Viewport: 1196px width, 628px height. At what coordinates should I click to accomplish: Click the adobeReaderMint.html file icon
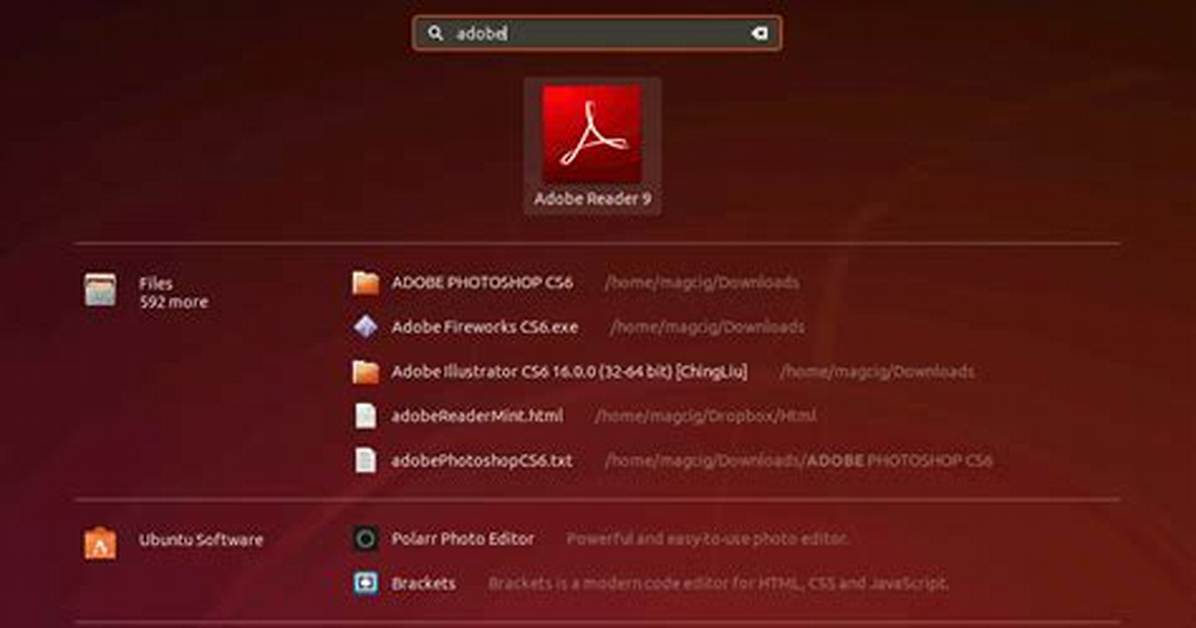(x=365, y=416)
